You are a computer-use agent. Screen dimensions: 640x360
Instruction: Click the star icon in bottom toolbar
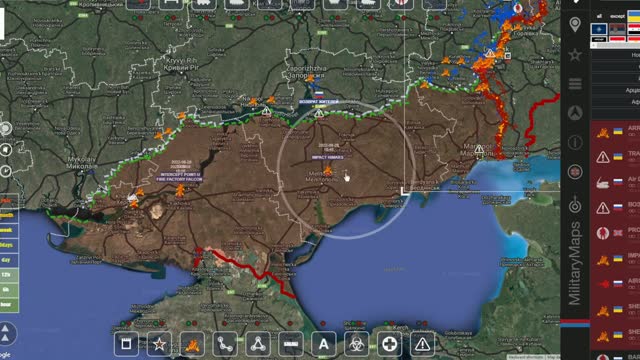159,344
